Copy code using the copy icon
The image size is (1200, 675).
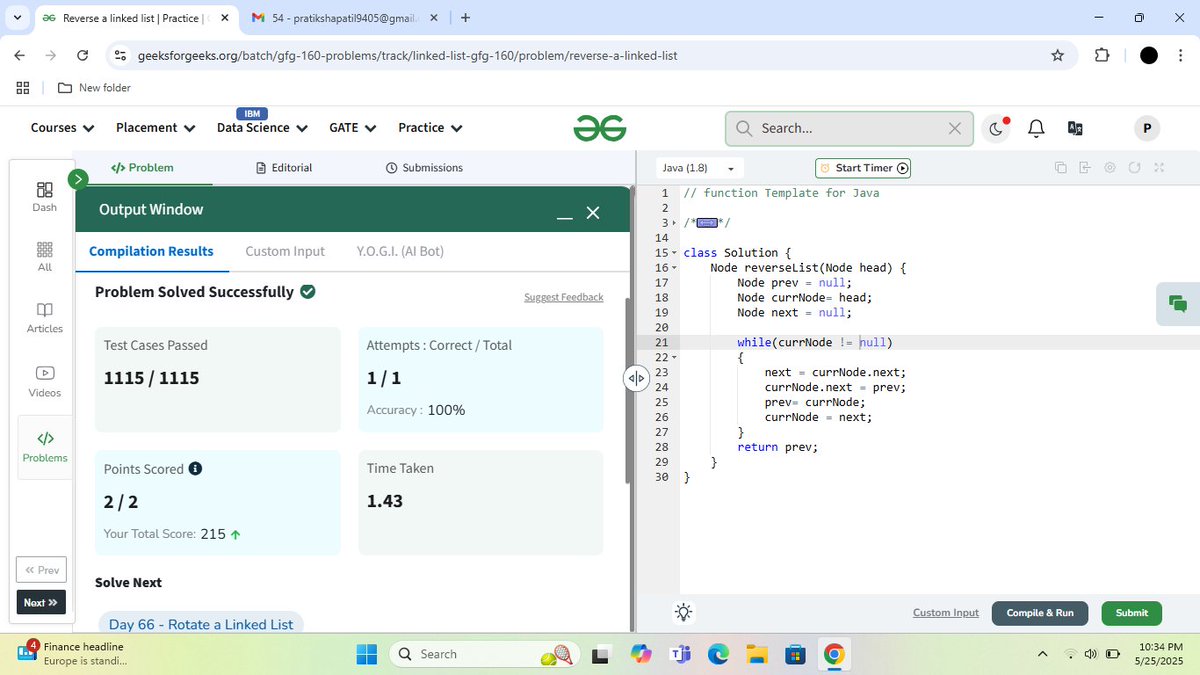point(1060,168)
